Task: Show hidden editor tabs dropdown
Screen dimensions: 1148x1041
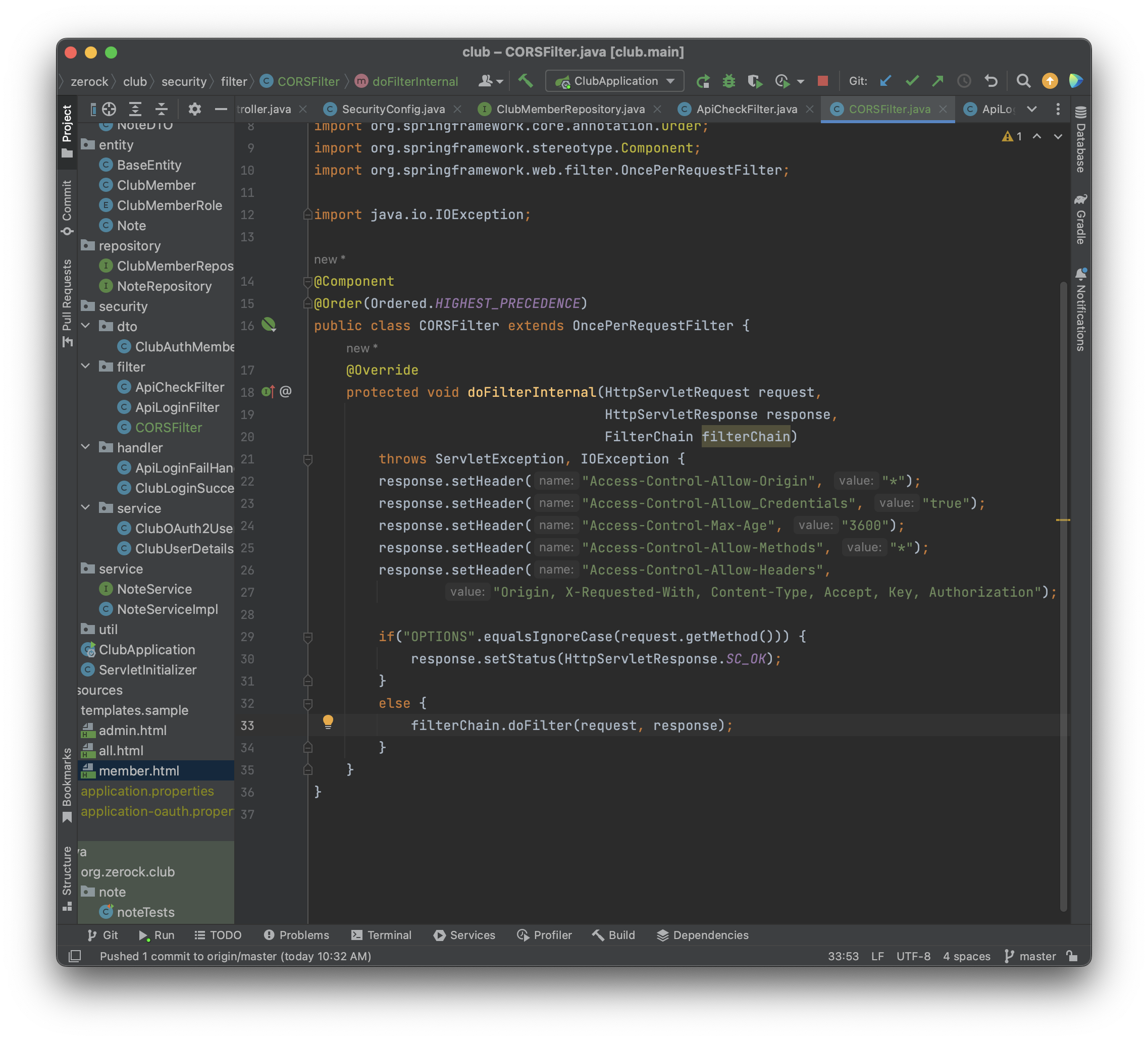Action: coord(1032,109)
